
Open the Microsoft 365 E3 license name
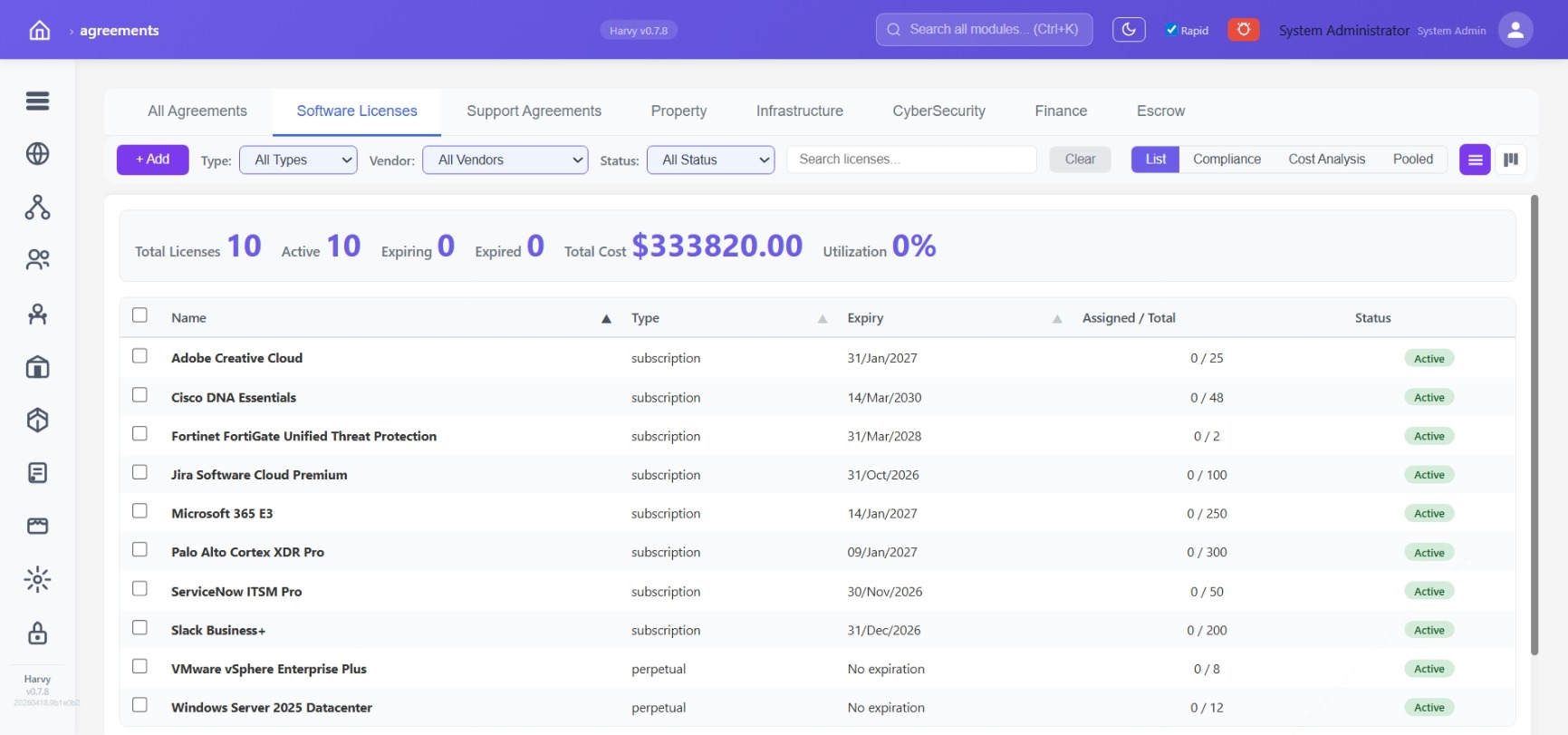(222, 513)
